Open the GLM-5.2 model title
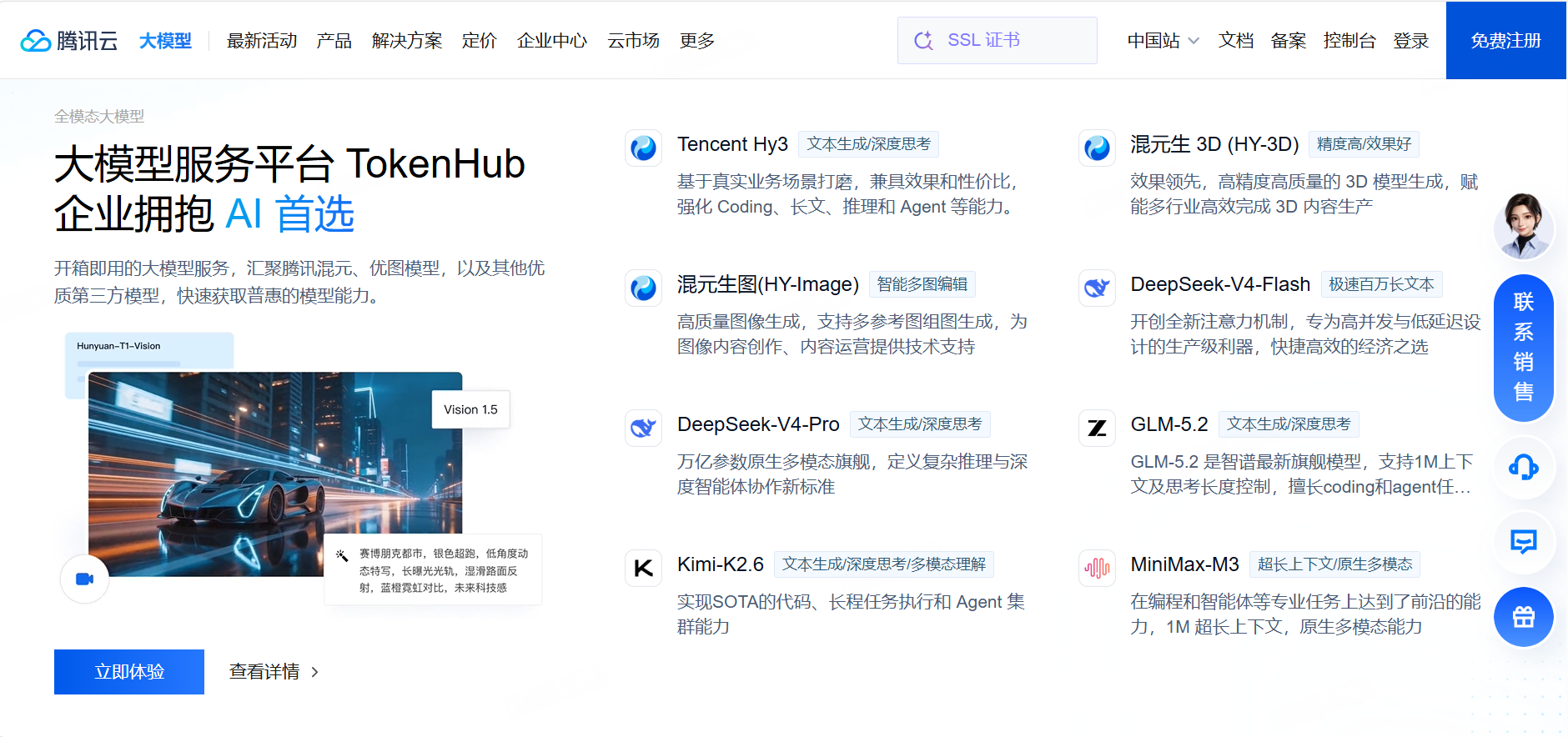 click(1169, 424)
